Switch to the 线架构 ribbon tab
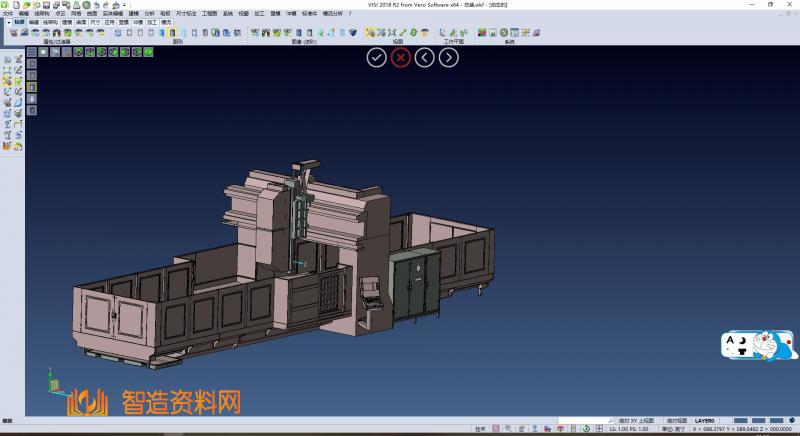The height and width of the screenshot is (436, 800). (x=50, y=20)
